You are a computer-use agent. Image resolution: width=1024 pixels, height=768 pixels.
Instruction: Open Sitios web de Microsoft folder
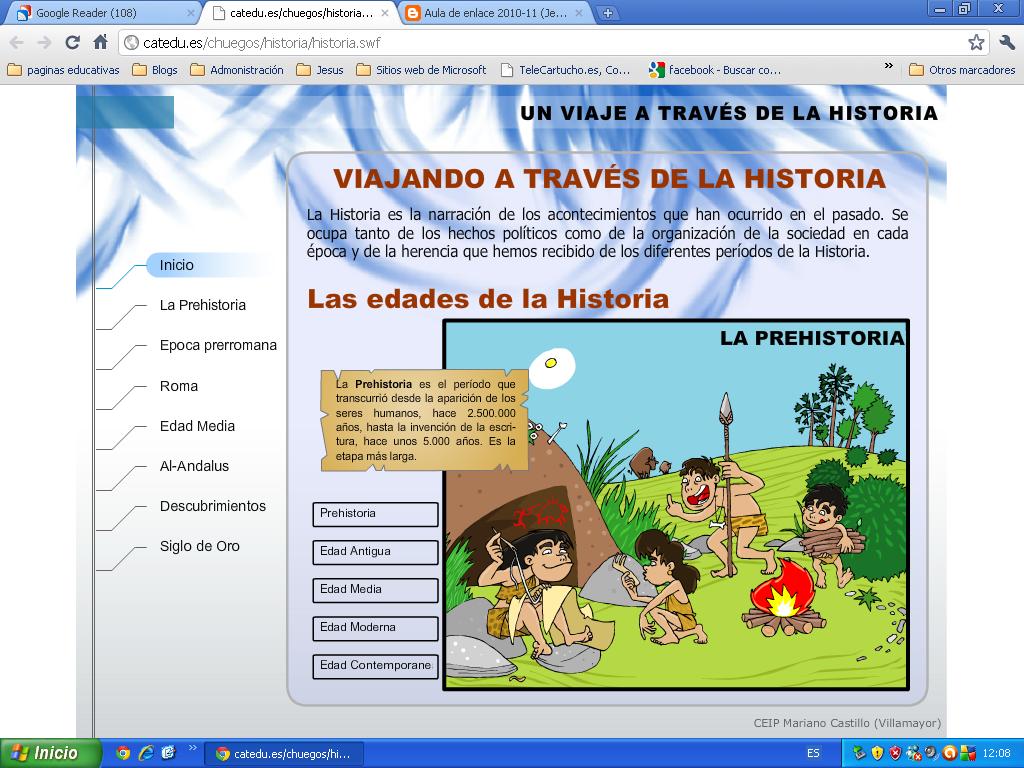(422, 70)
